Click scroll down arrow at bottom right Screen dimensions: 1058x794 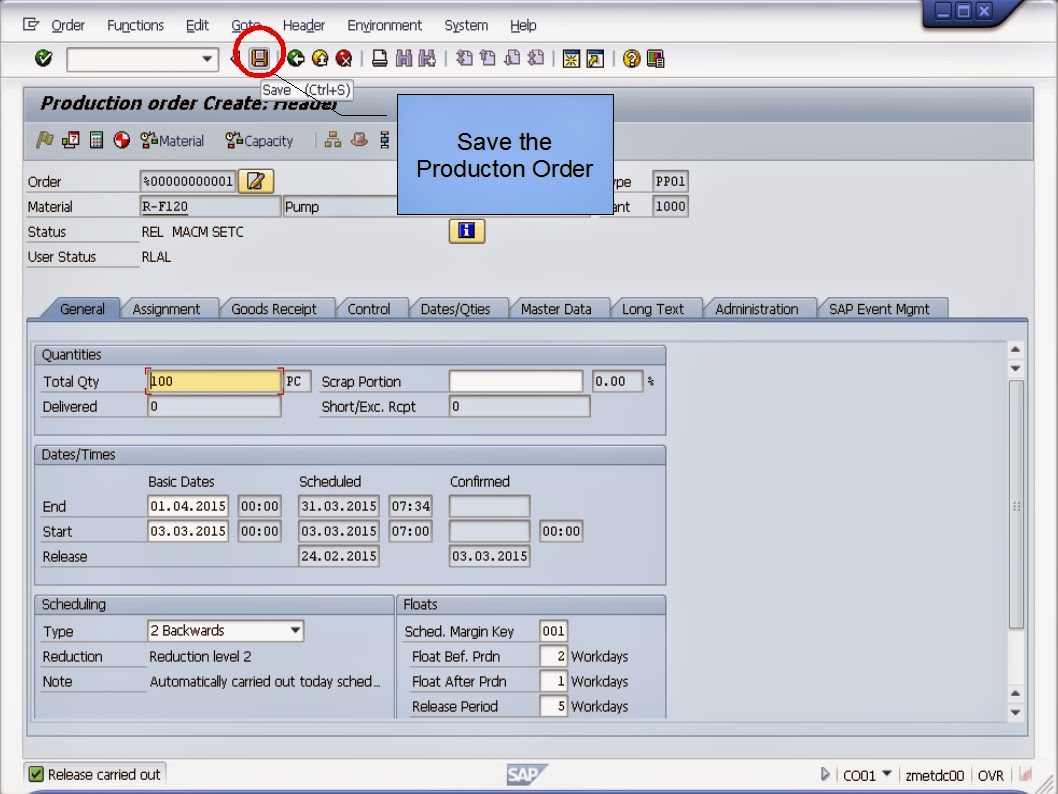click(1015, 712)
